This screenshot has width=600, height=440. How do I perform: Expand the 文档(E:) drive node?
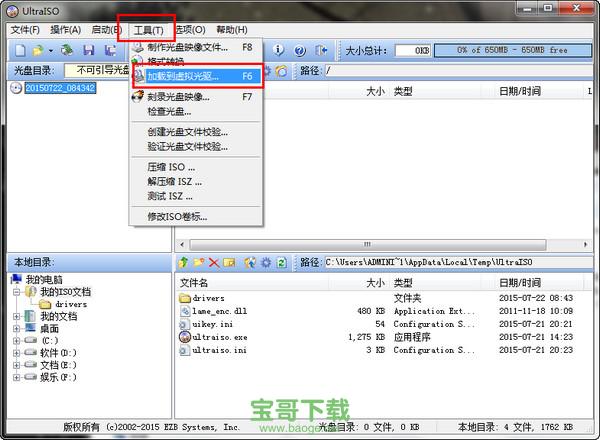[16, 365]
